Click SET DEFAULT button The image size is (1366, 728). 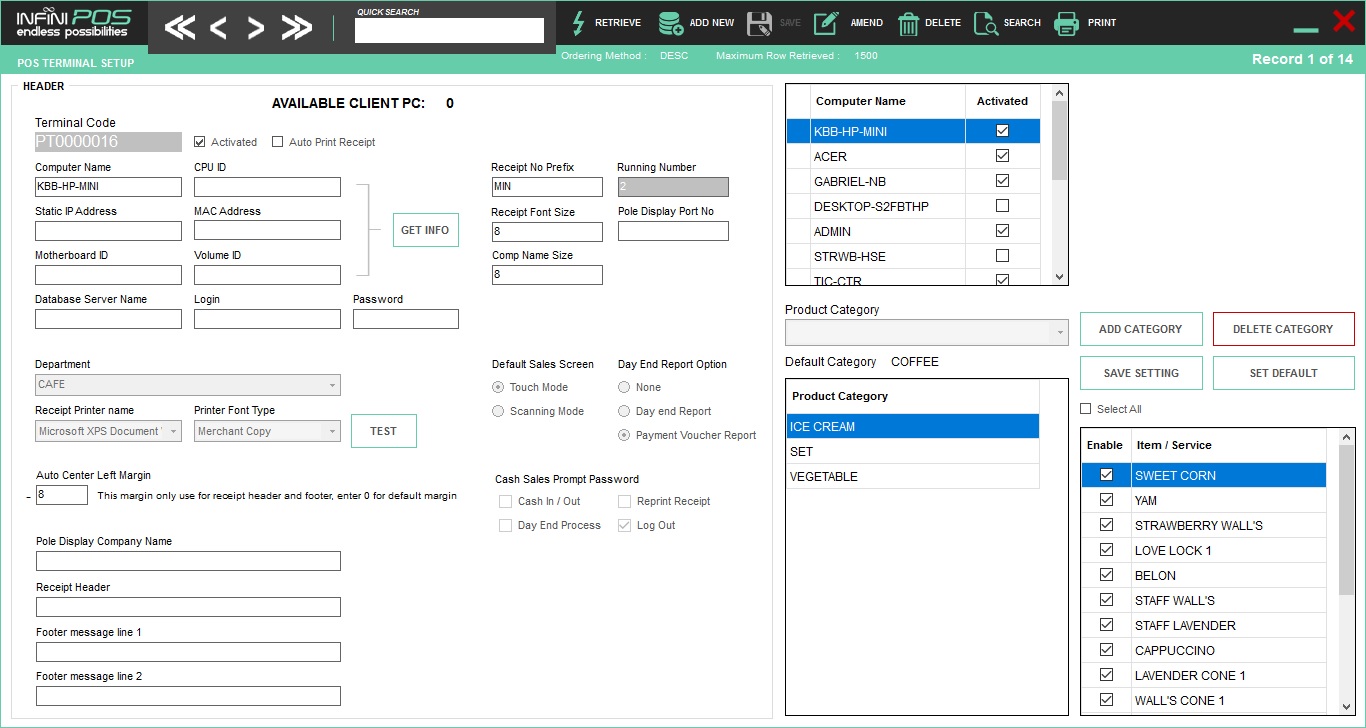[1283, 373]
